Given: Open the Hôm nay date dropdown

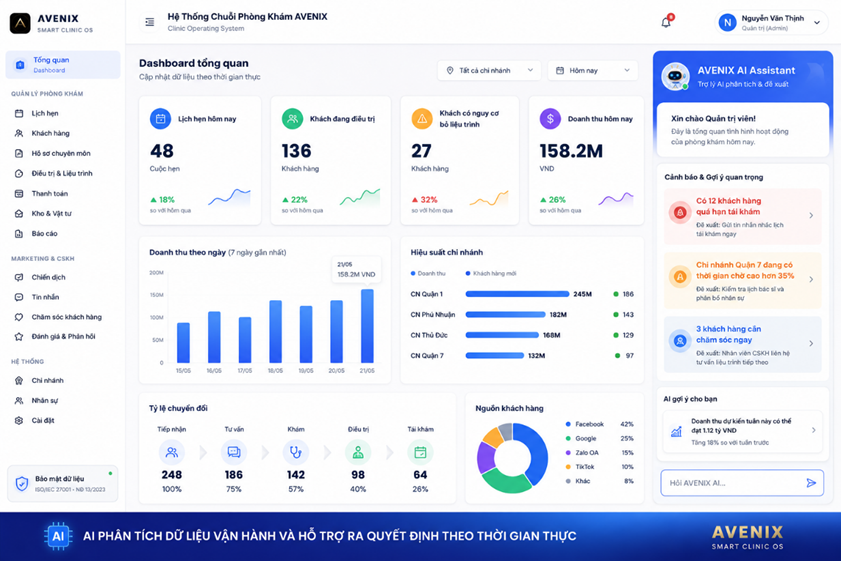Looking at the screenshot, I should (x=593, y=70).
